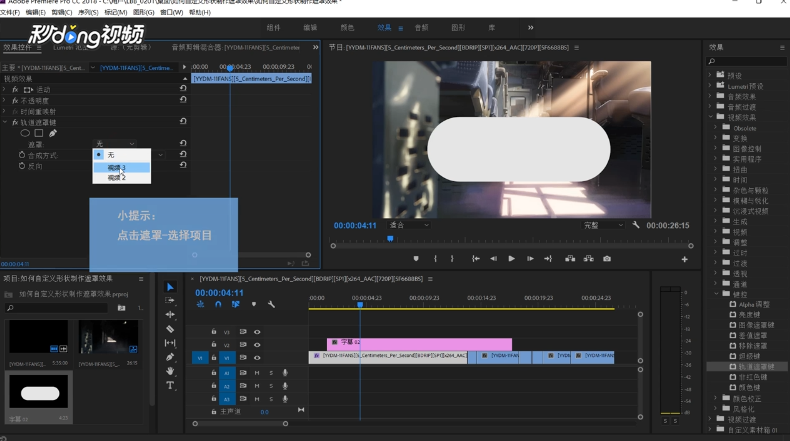Open program monitor zoom level dropdown

click(409, 225)
